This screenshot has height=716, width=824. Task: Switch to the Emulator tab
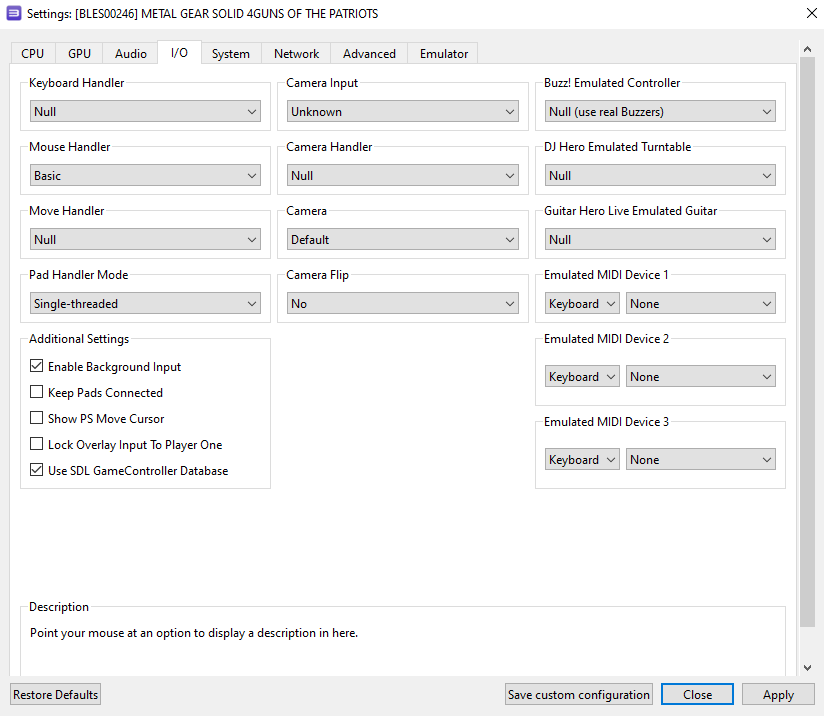444,54
